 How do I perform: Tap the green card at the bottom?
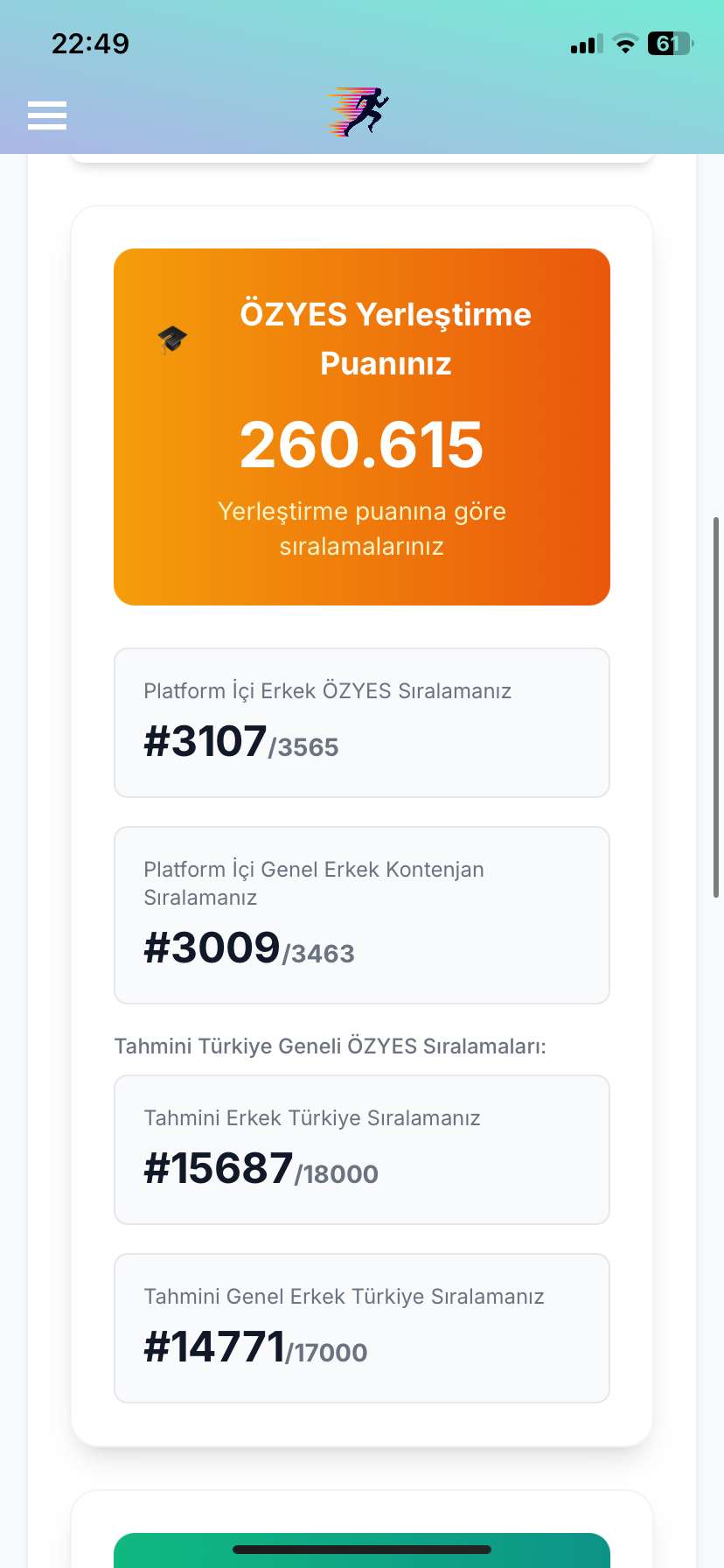tap(361, 1550)
